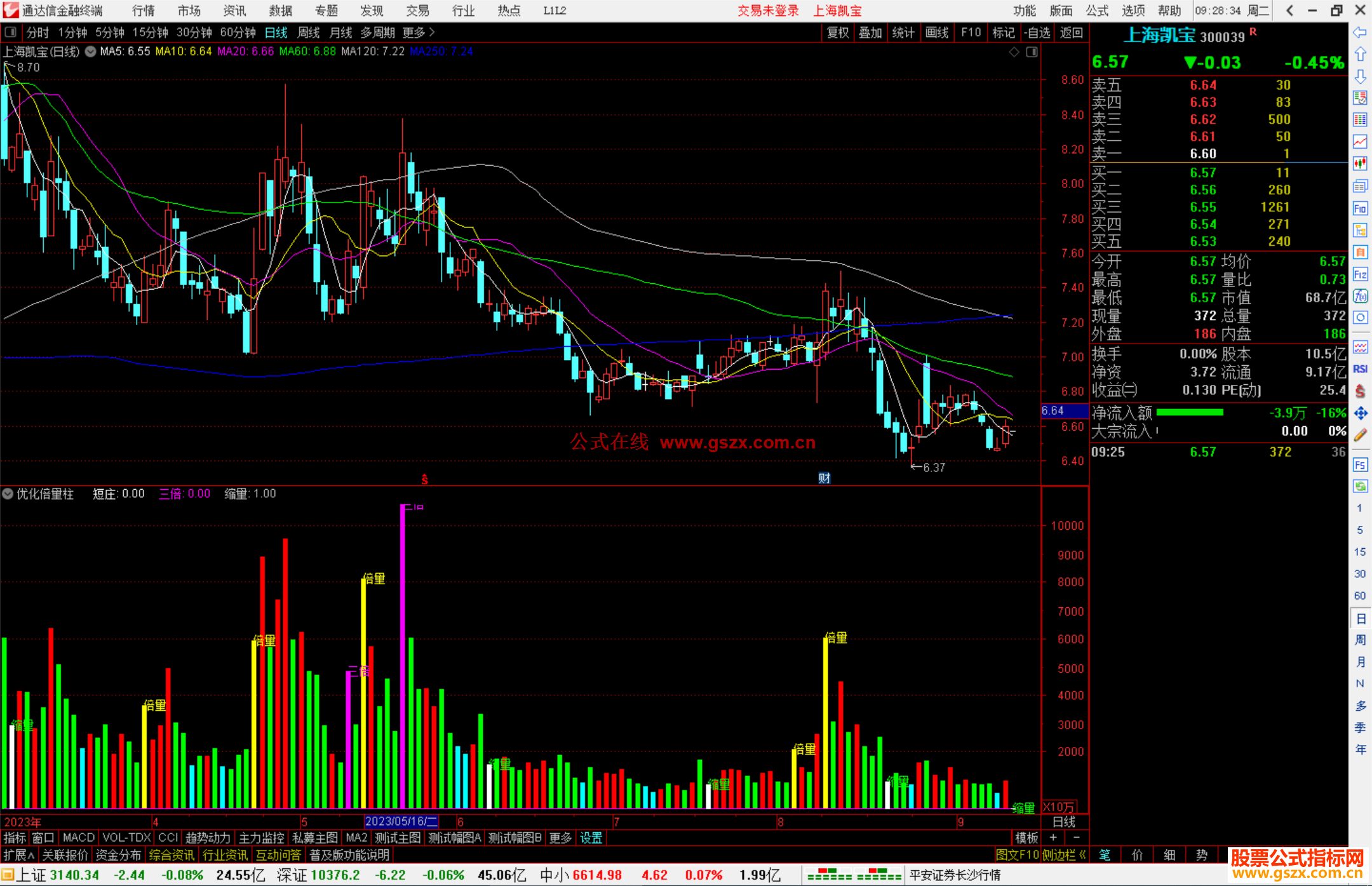
Task: Click the 2023/05/16 date marker on the timeline
Action: pyautogui.click(x=401, y=821)
